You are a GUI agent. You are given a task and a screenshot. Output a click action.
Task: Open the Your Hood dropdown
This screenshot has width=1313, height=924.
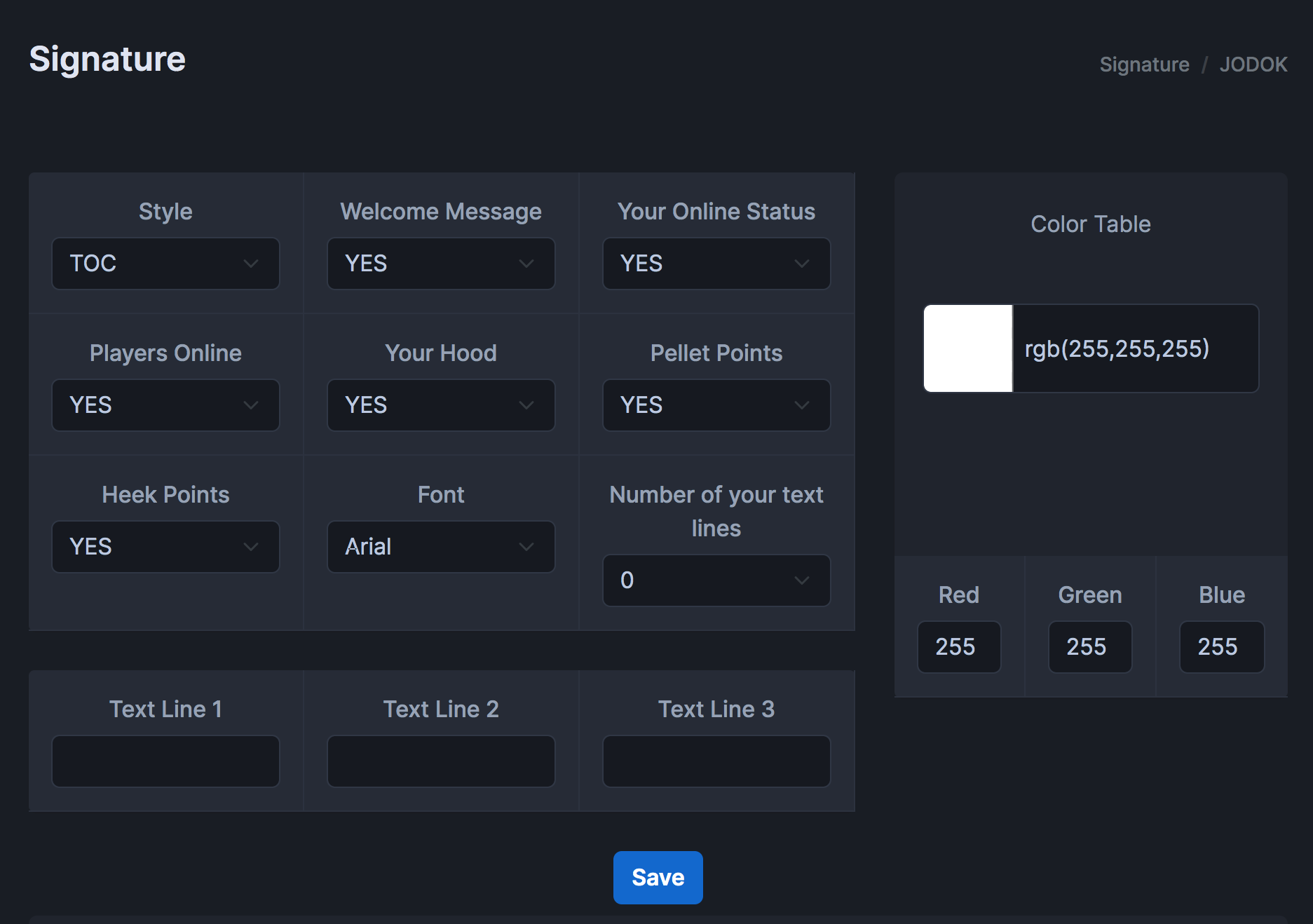441,405
